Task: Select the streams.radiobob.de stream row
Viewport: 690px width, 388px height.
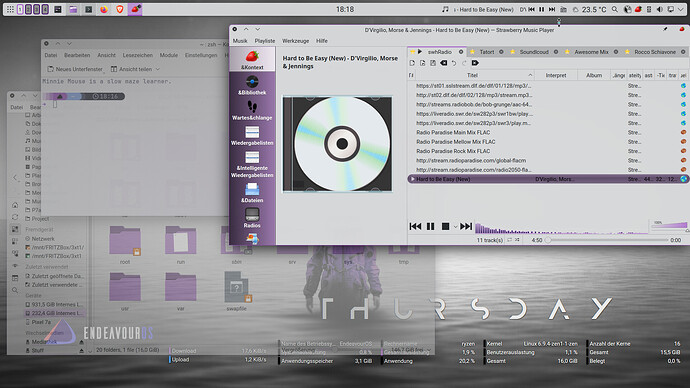Action: pyautogui.click(x=547, y=104)
